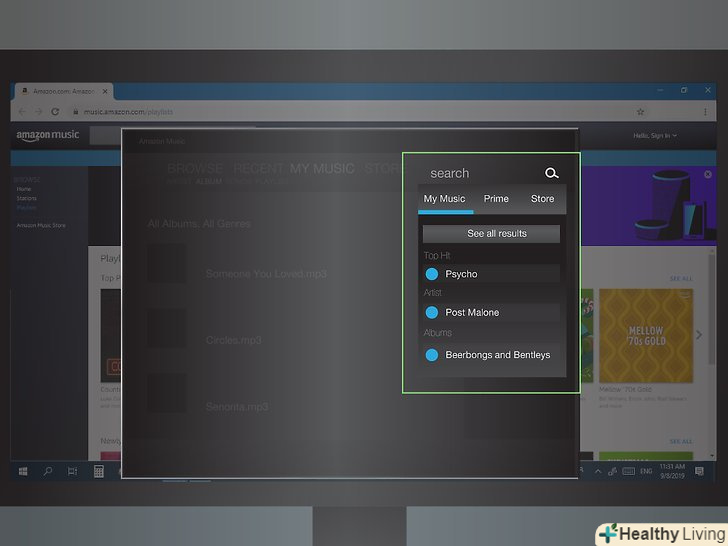
Task: Bookmark the page with the star icon
Action: coord(640,111)
